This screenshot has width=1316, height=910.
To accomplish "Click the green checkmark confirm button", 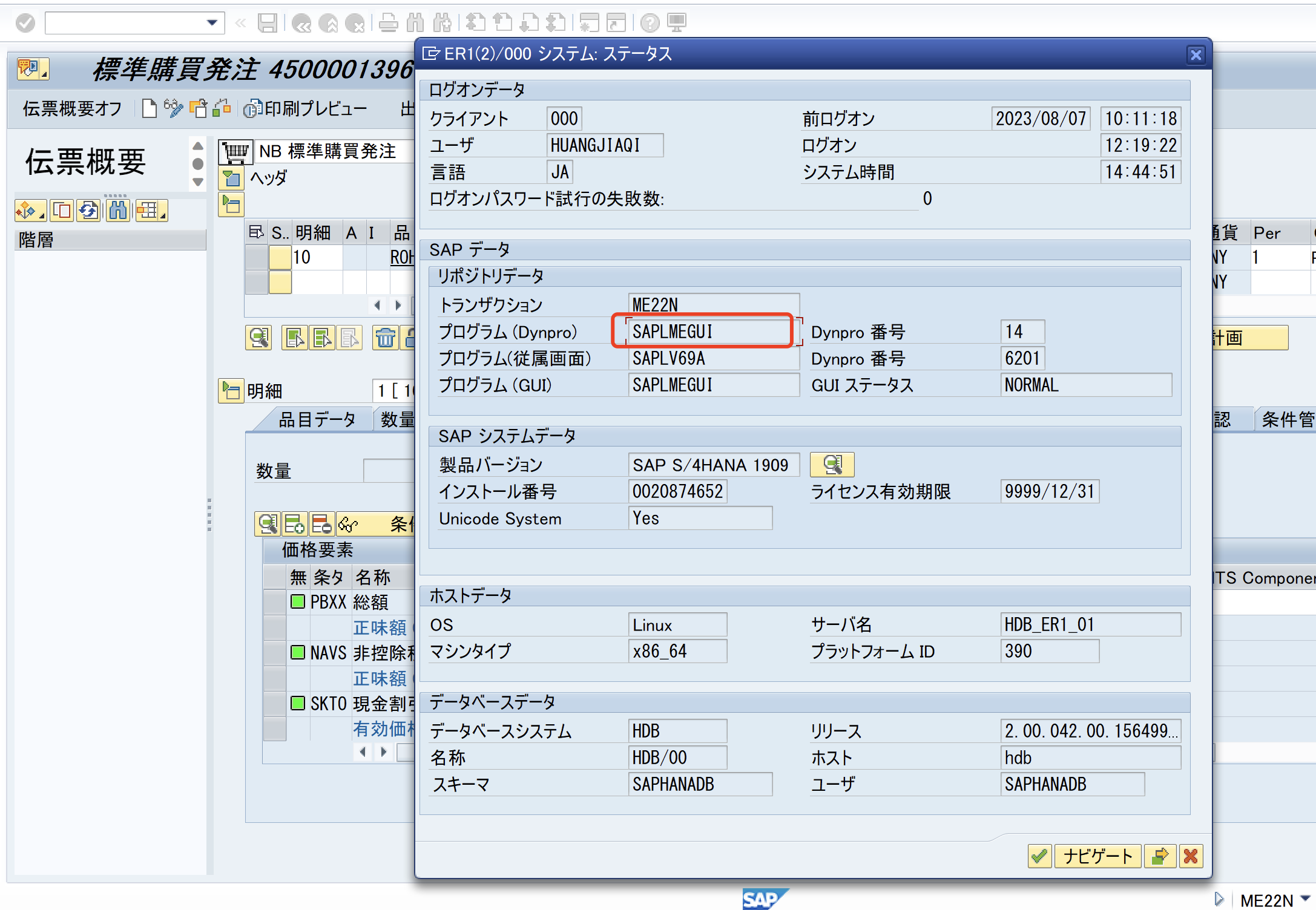I will 1039,856.
